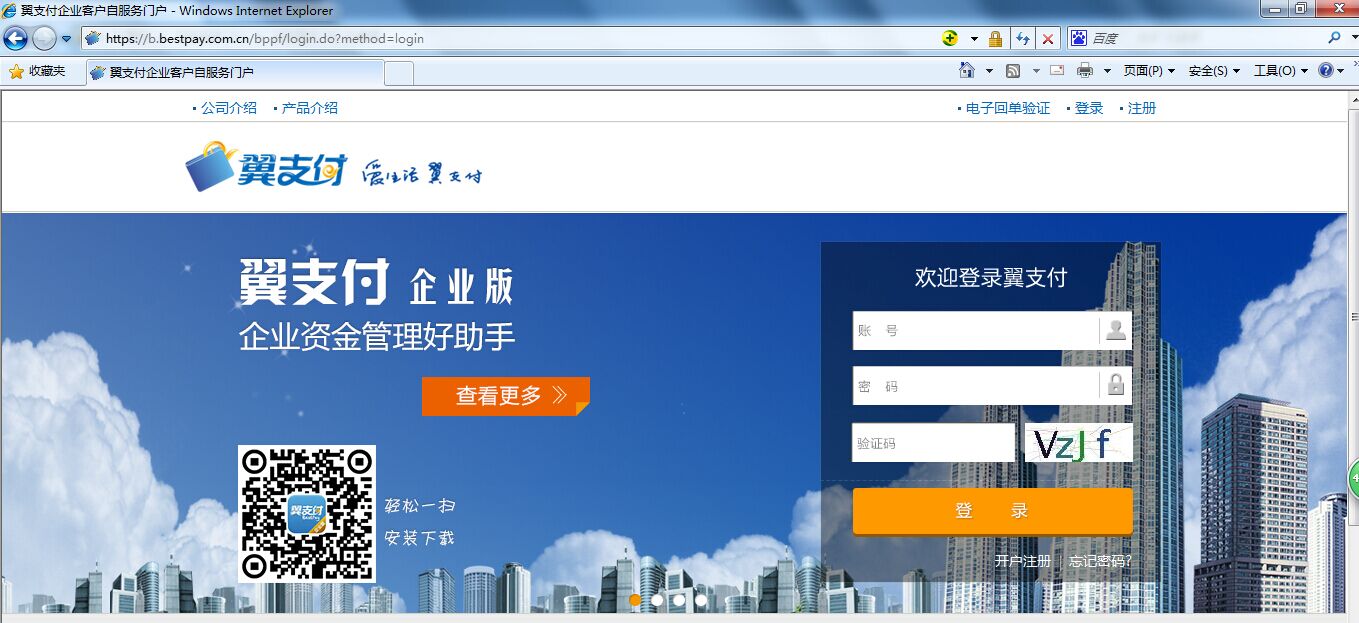Click the browser Back button
1359x623 pixels.
tap(15, 39)
